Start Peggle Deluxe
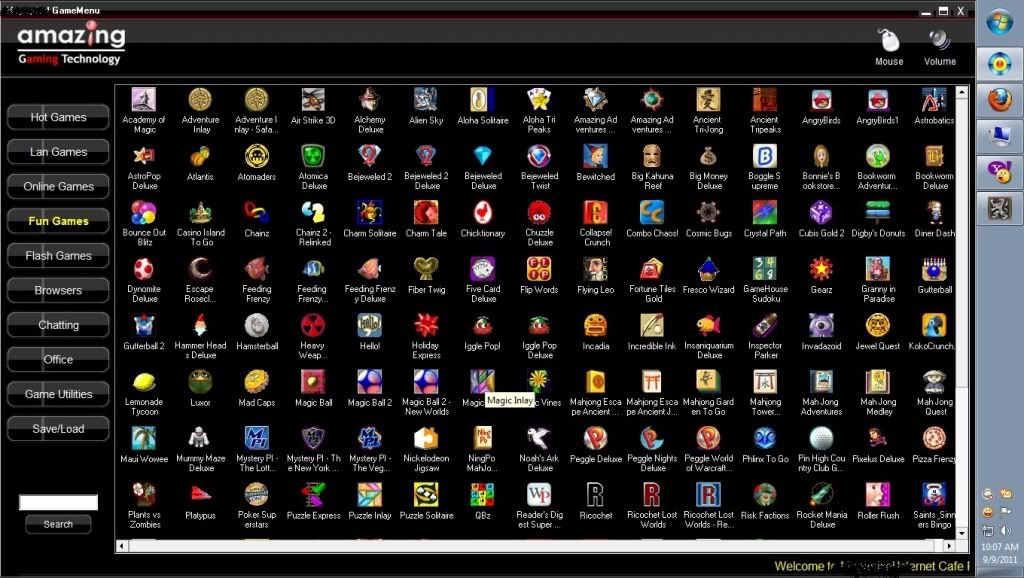The height and width of the screenshot is (578, 1024). 596,439
